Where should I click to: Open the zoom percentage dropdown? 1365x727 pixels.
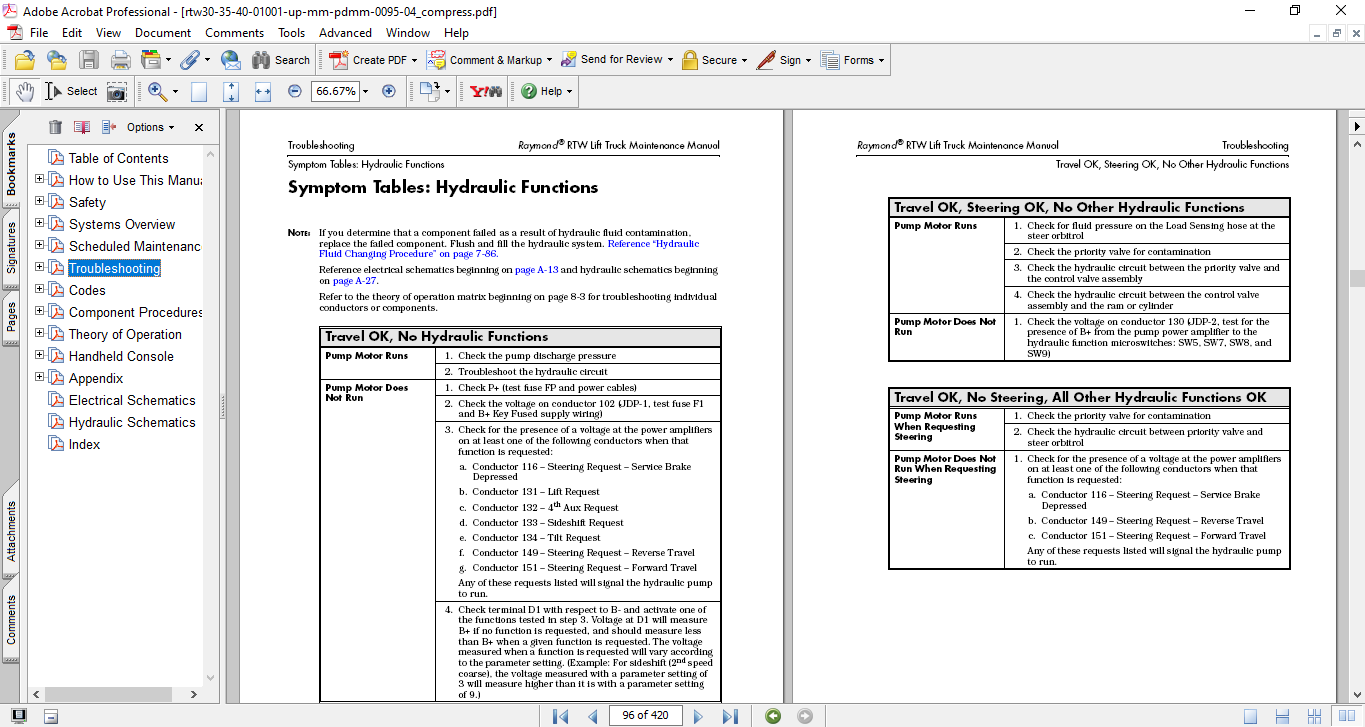[365, 91]
